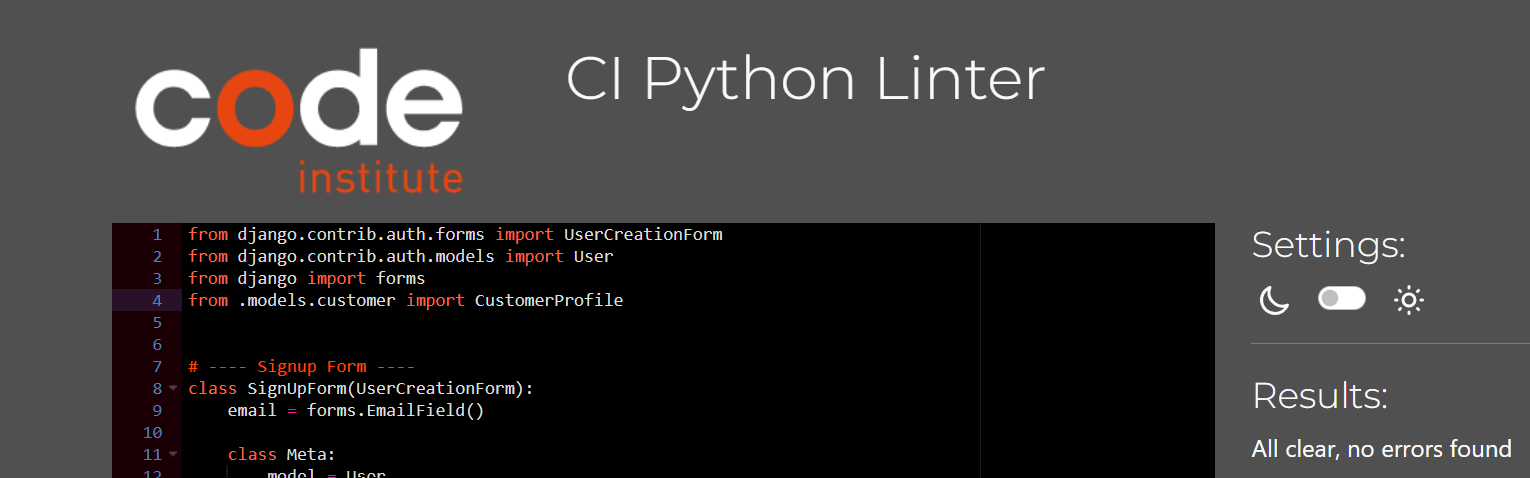The height and width of the screenshot is (478, 1530).
Task: Click line number 1 in gutter
Action: [157, 234]
